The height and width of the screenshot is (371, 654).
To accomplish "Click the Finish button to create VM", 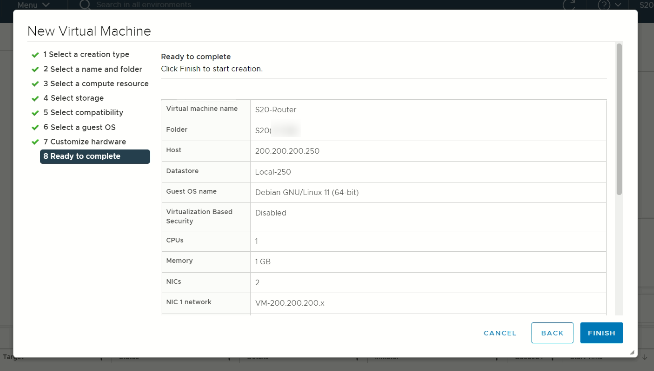I will pos(601,333).
